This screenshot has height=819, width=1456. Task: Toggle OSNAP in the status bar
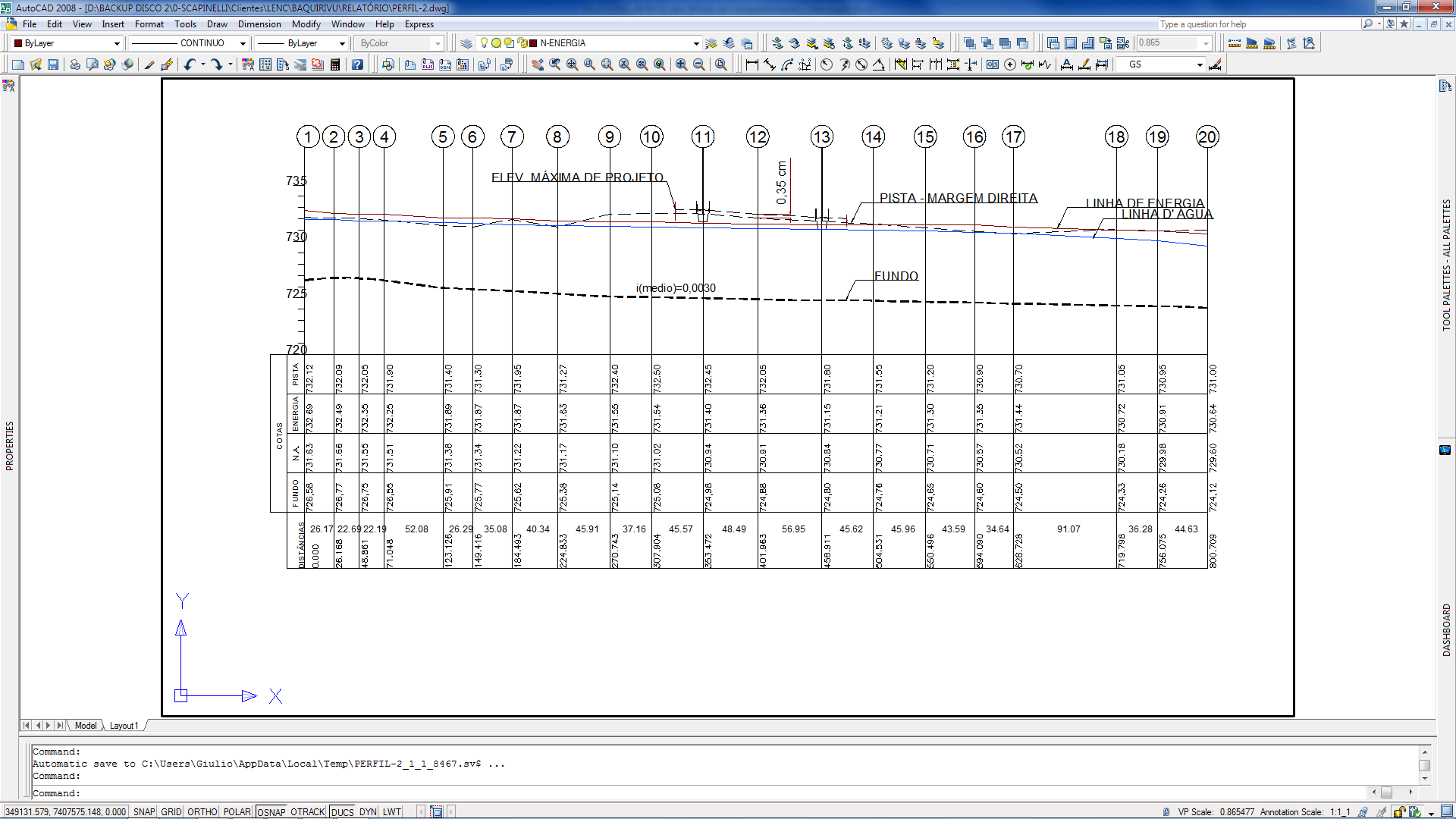[271, 811]
